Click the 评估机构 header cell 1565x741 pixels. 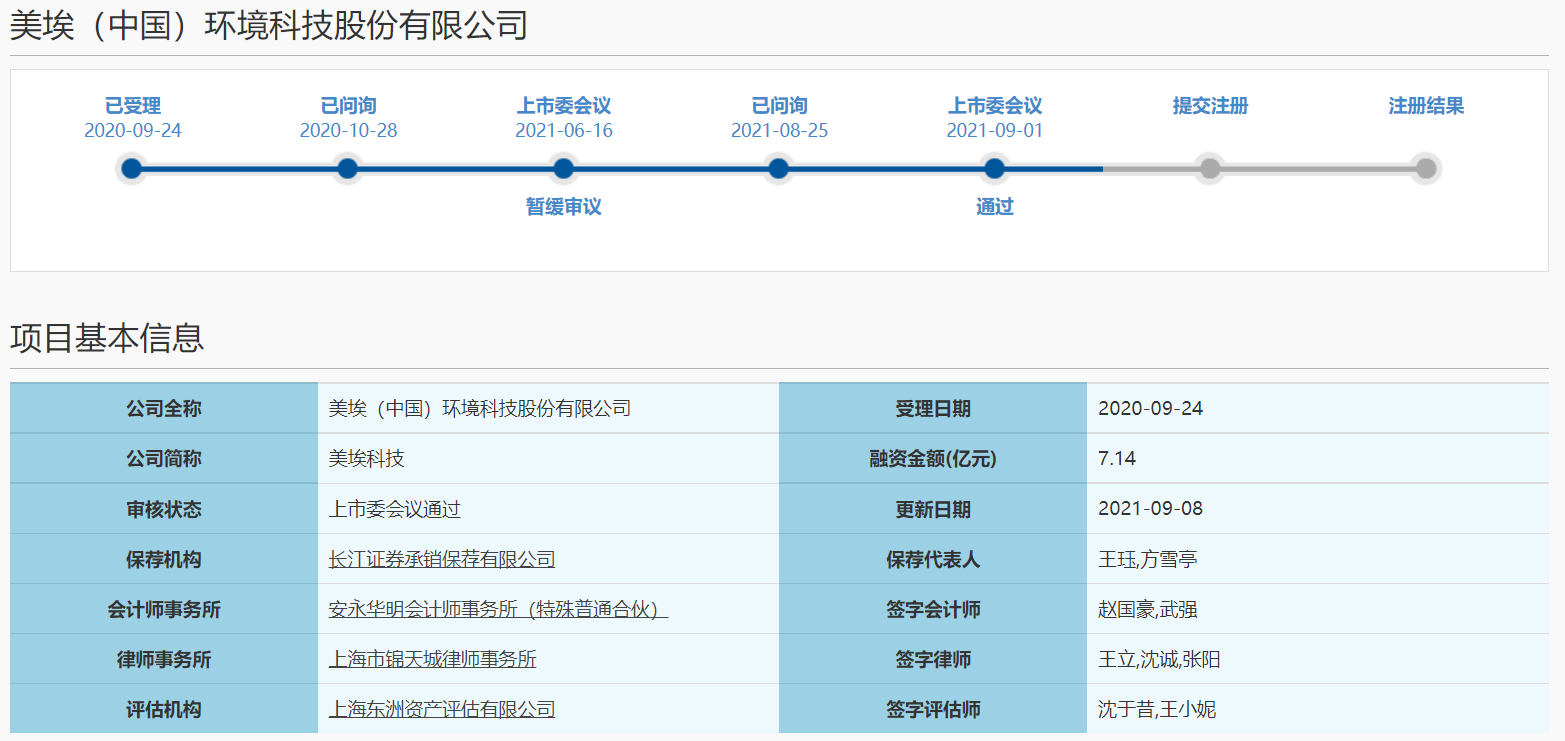(164, 709)
